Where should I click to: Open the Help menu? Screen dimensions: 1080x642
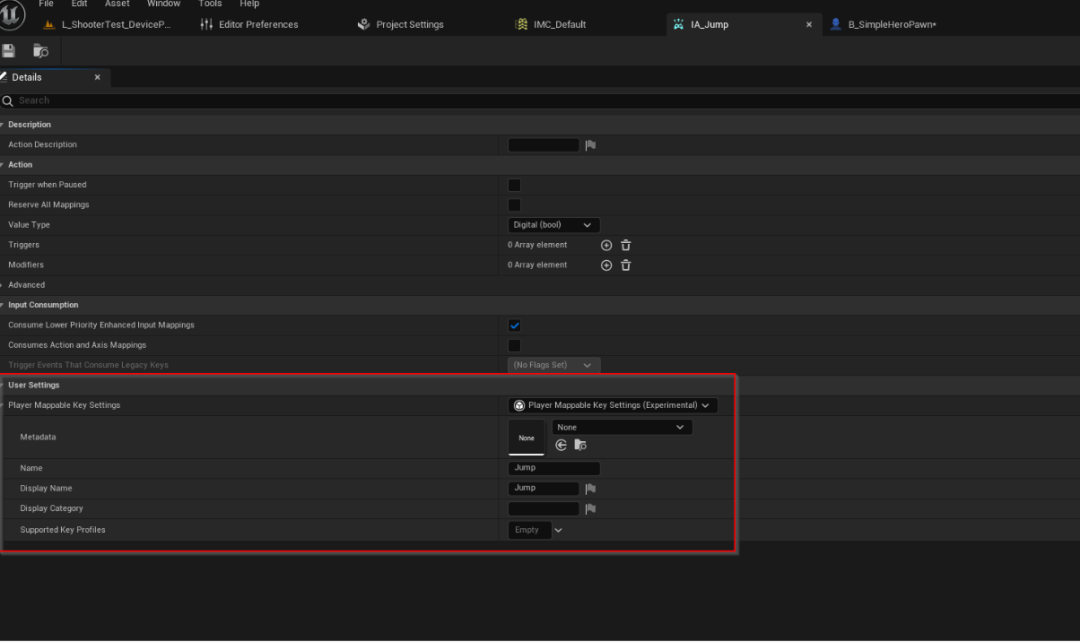point(249,4)
